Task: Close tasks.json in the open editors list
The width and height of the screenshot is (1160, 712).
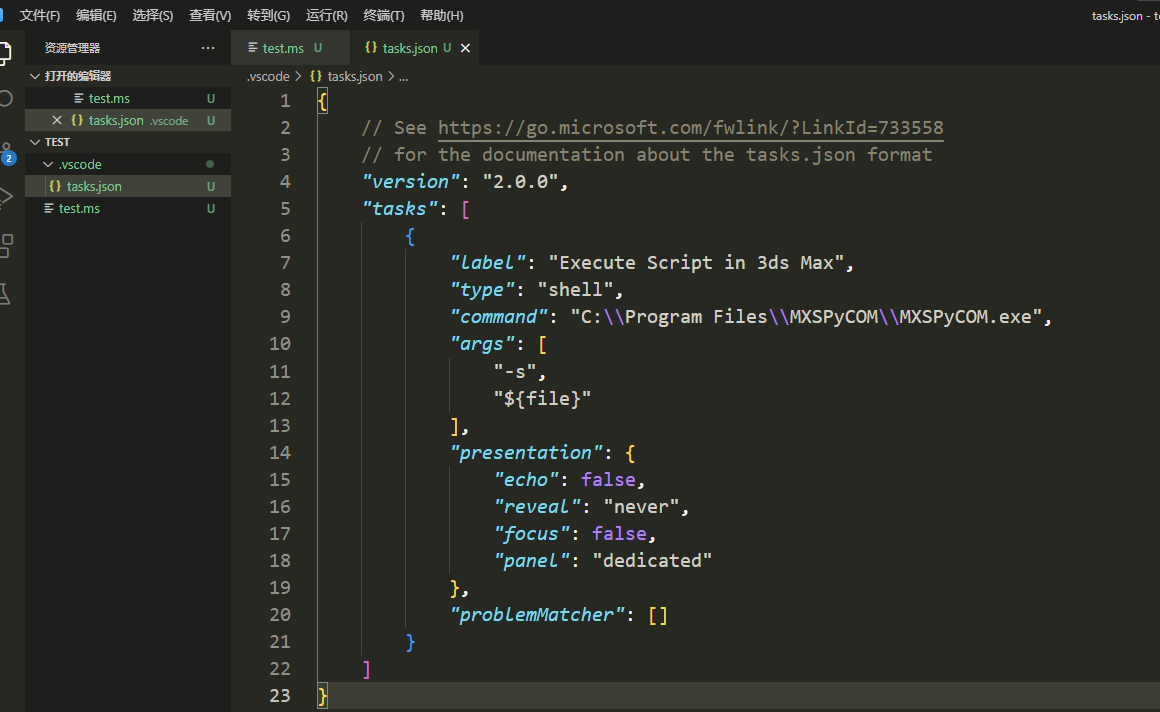Action: coord(57,120)
